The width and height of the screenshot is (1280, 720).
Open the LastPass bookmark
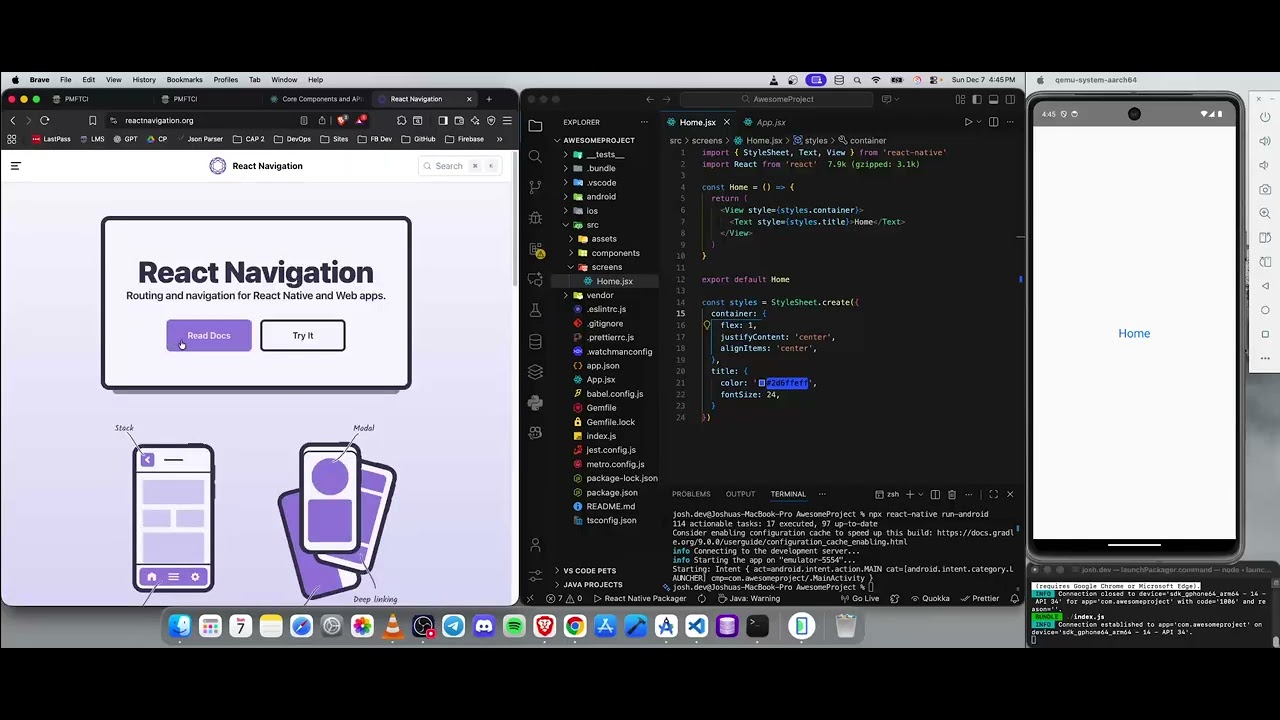click(51, 139)
